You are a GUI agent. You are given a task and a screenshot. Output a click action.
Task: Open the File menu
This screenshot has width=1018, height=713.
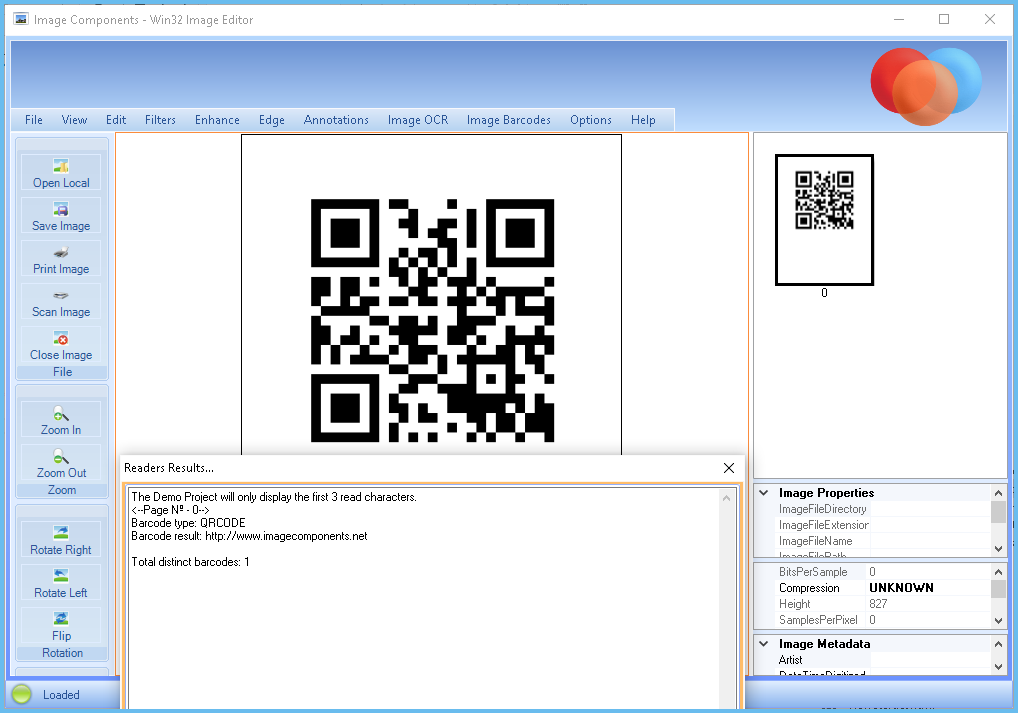click(x=34, y=120)
